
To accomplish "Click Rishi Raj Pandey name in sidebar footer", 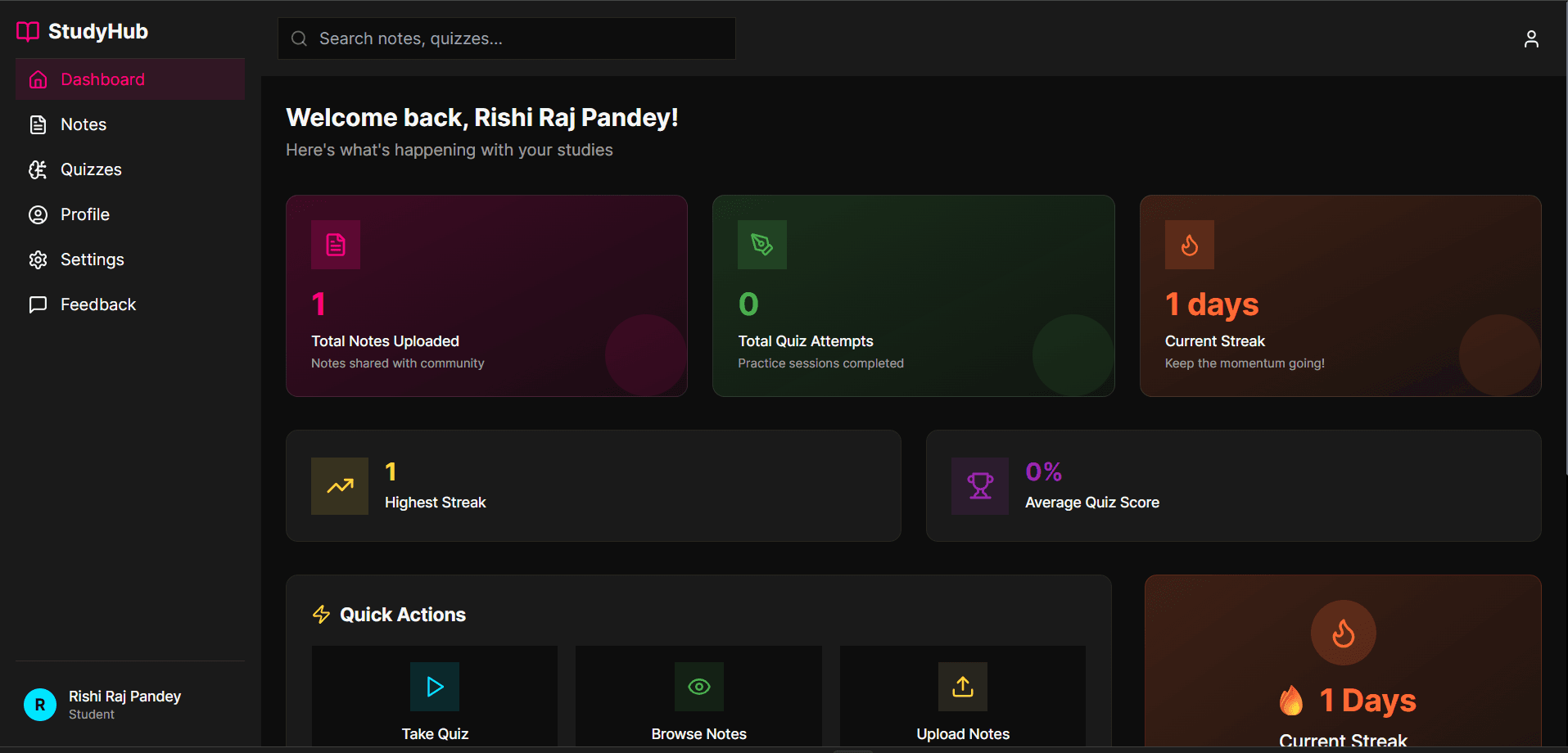I will tap(125, 697).
